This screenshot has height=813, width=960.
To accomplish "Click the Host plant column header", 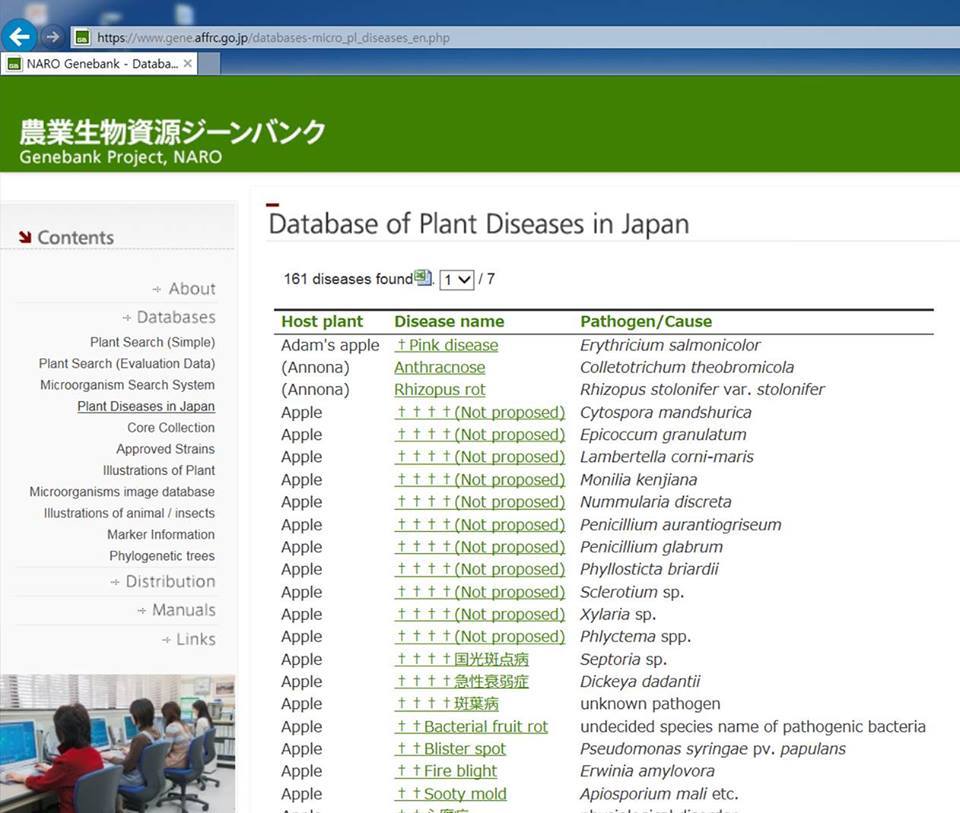I will (x=322, y=321).
